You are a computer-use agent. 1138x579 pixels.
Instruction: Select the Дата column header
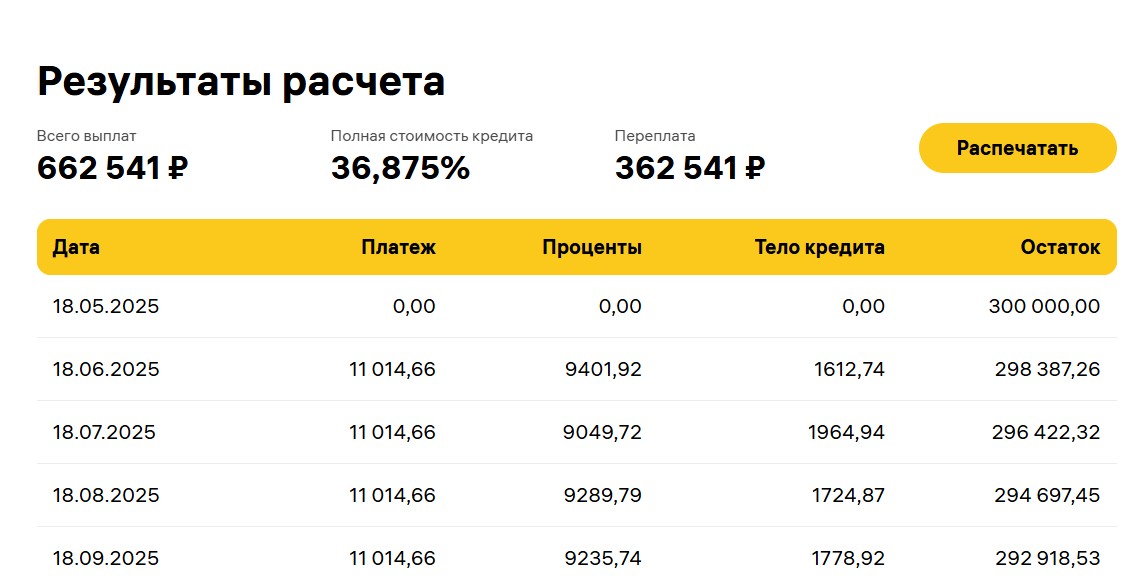tap(76, 247)
